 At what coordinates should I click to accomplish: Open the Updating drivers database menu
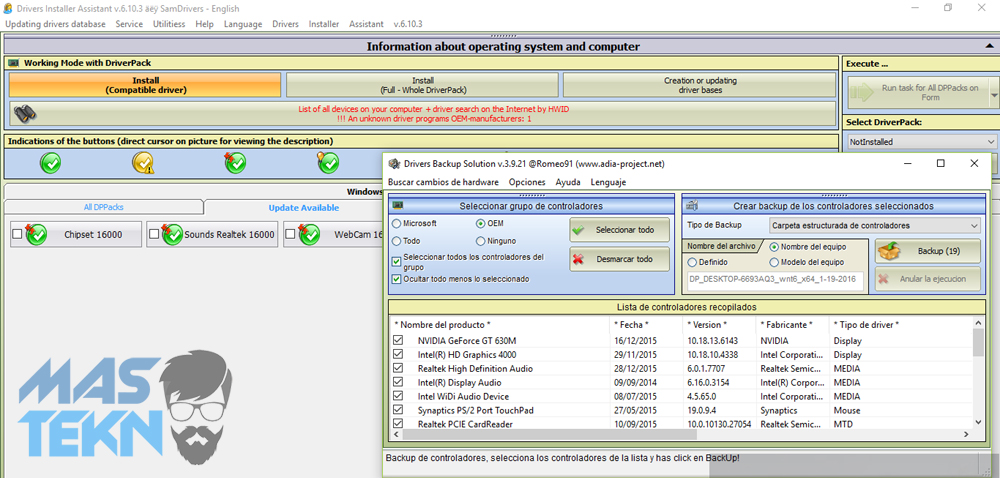(55, 24)
